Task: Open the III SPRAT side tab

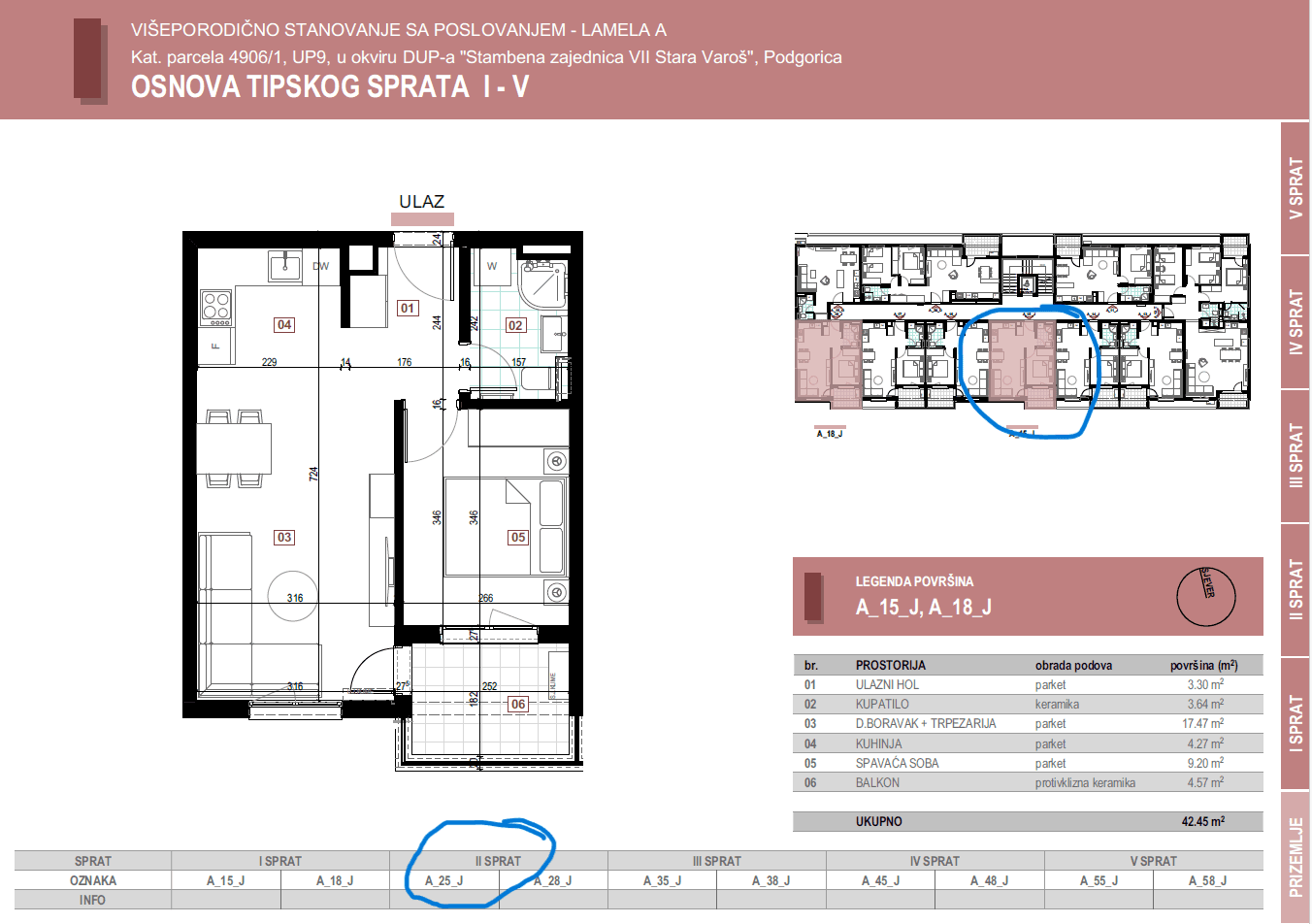Action: click(1296, 456)
